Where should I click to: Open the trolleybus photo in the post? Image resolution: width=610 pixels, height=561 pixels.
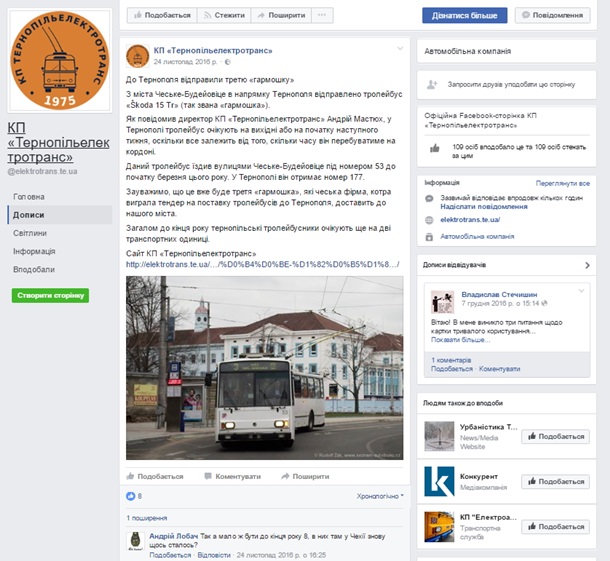click(265, 368)
